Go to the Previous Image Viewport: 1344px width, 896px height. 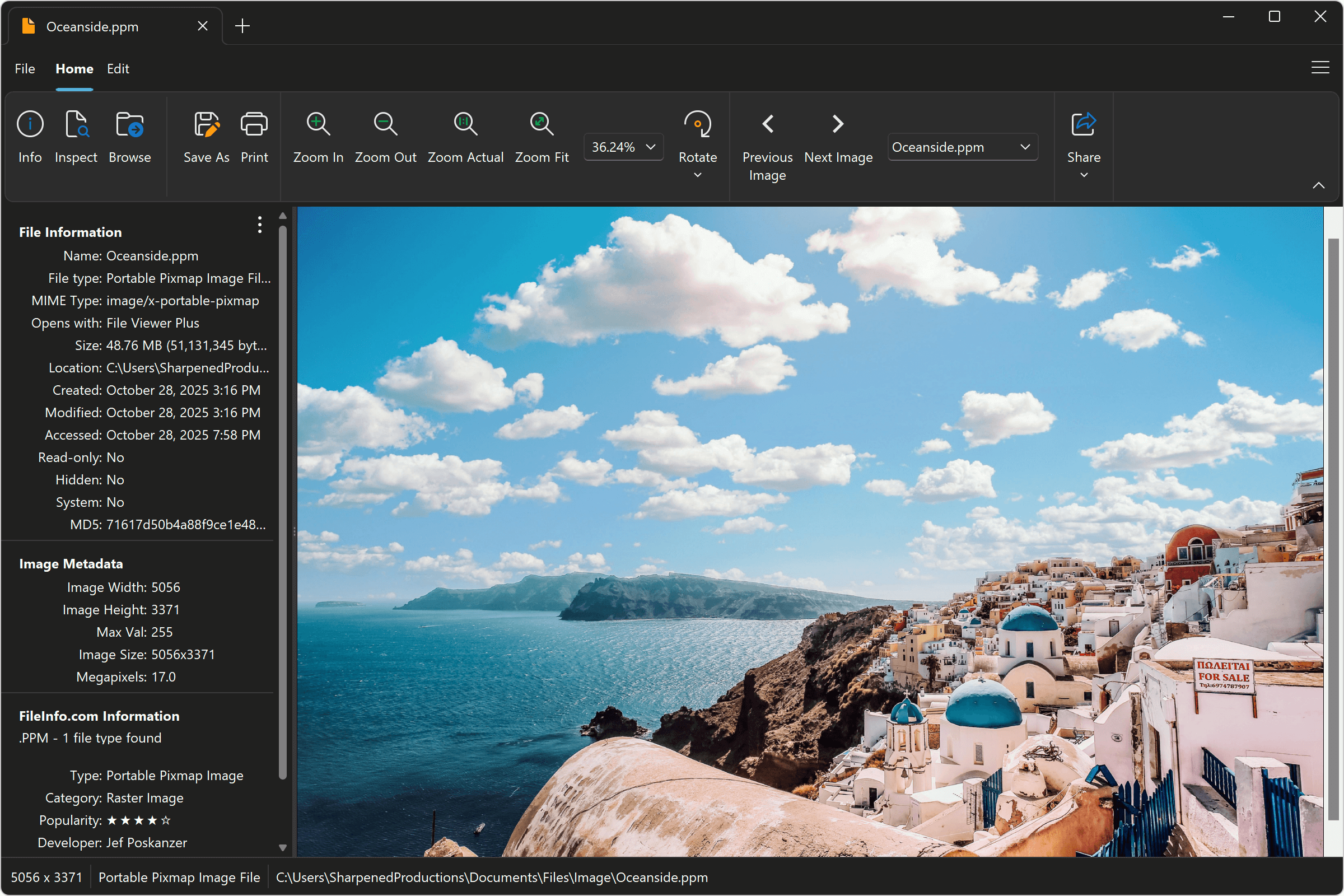(x=767, y=123)
